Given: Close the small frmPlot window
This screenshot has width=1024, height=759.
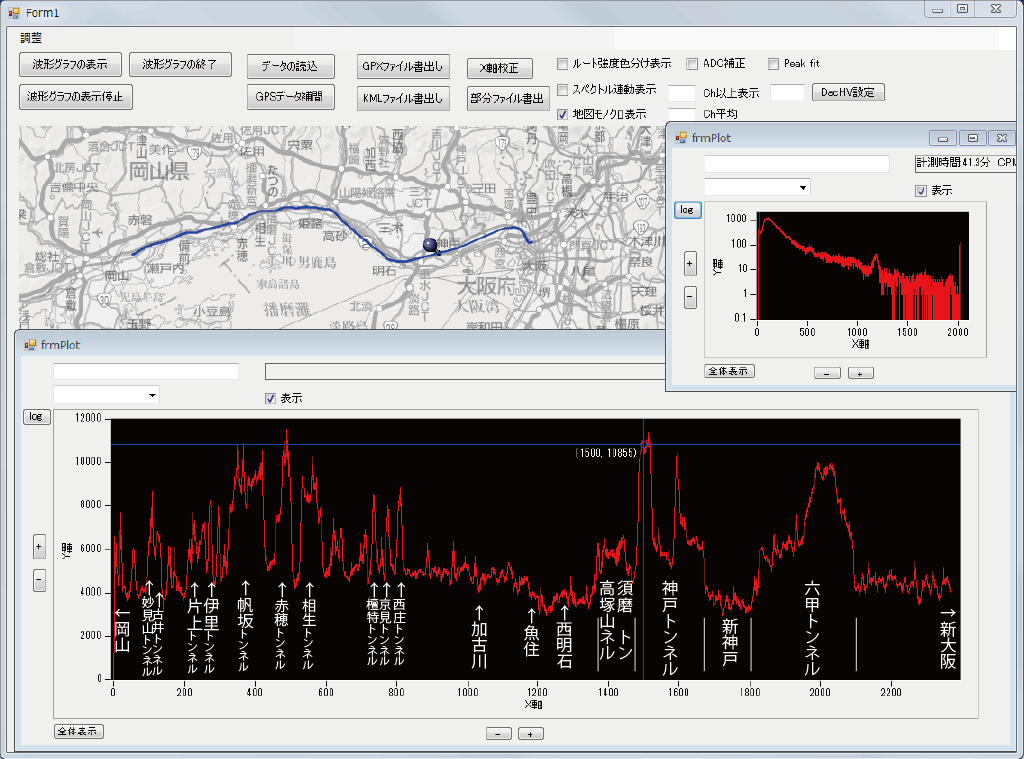Looking at the screenshot, I should 1002,138.
